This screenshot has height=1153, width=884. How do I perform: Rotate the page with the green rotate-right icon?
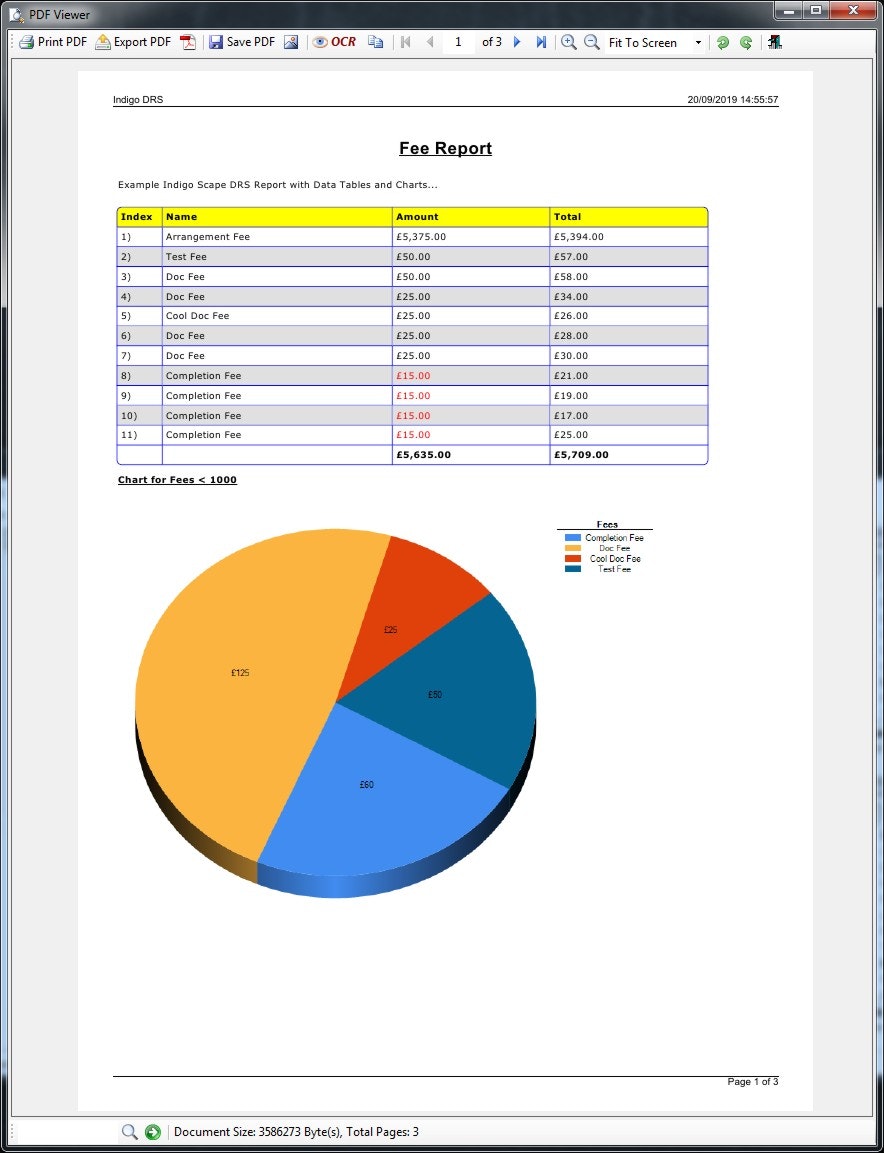[x=745, y=42]
